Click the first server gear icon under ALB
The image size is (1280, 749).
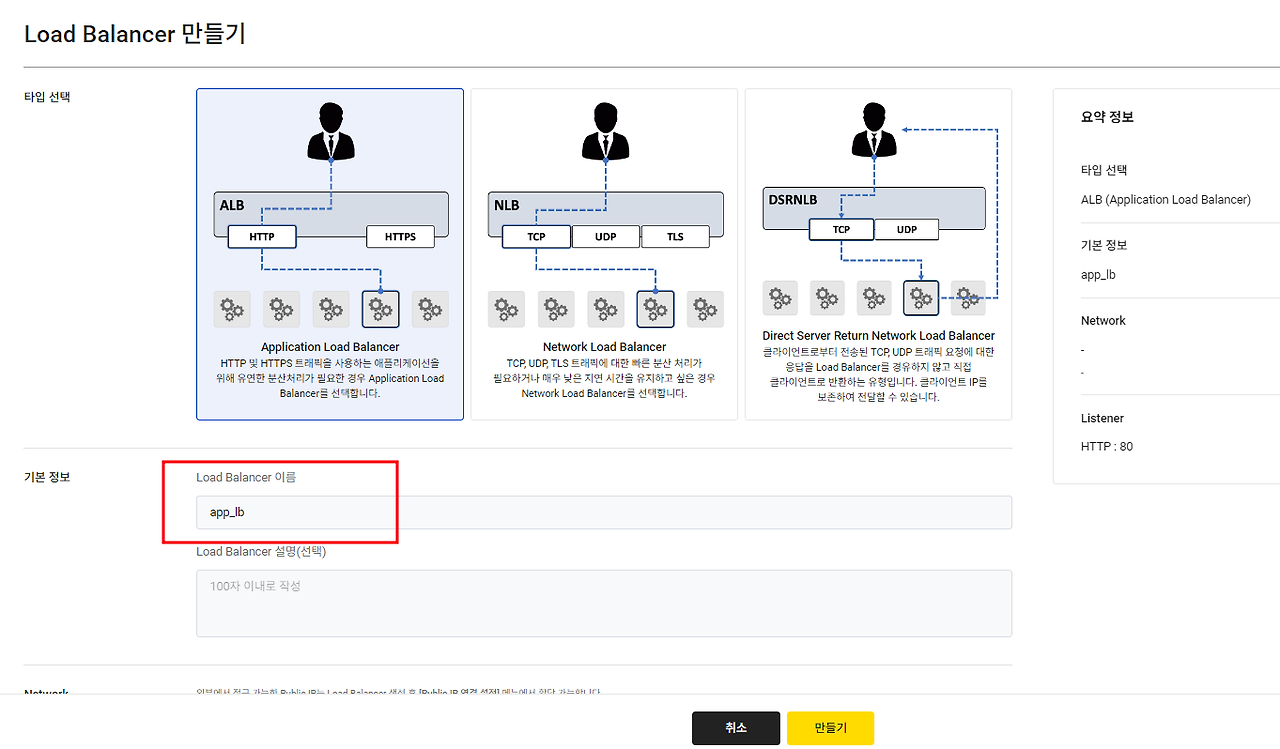click(232, 310)
